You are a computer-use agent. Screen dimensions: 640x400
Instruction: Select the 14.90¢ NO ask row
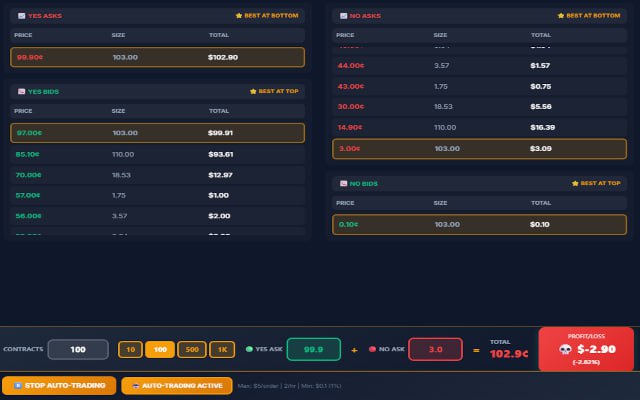click(479, 127)
